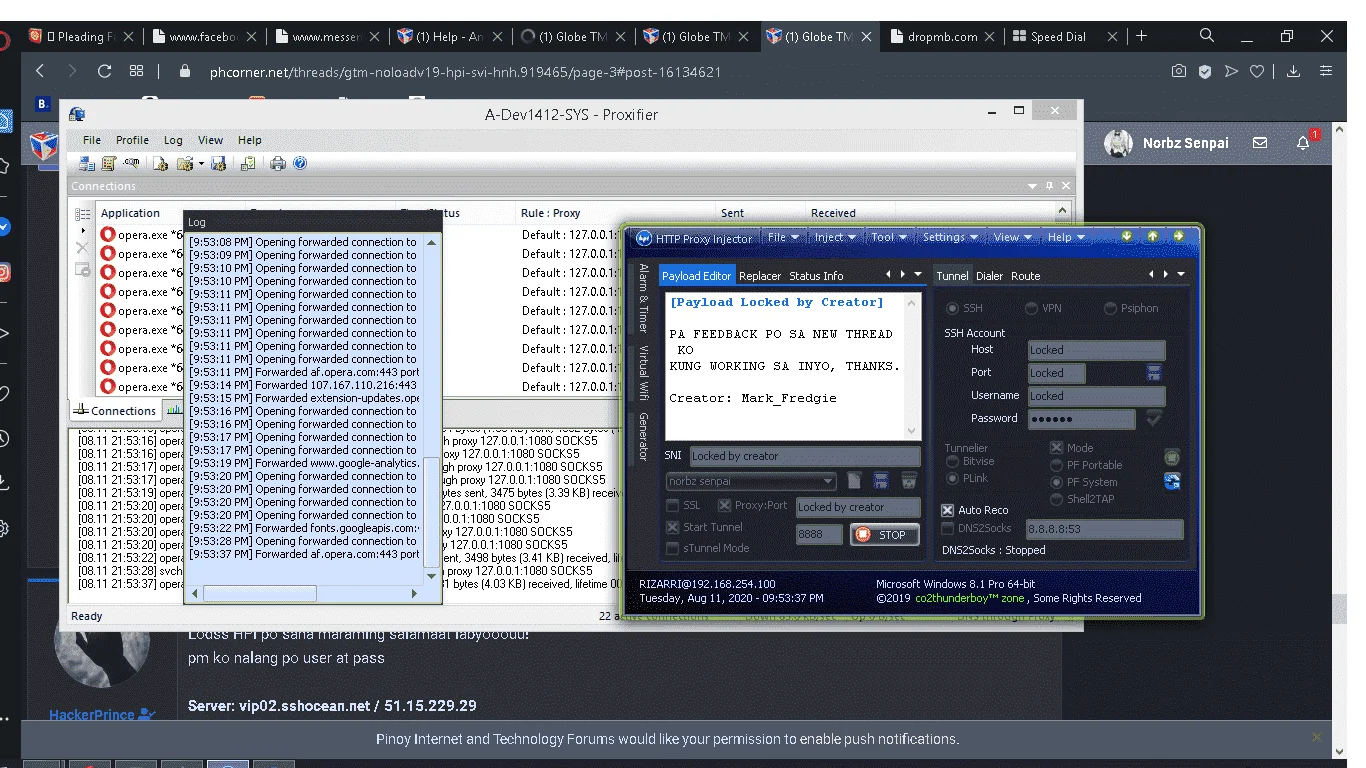Image resolution: width=1366 pixels, height=768 pixels.
Task: Switch to the dropmb.com browser tab
Action: (x=942, y=36)
